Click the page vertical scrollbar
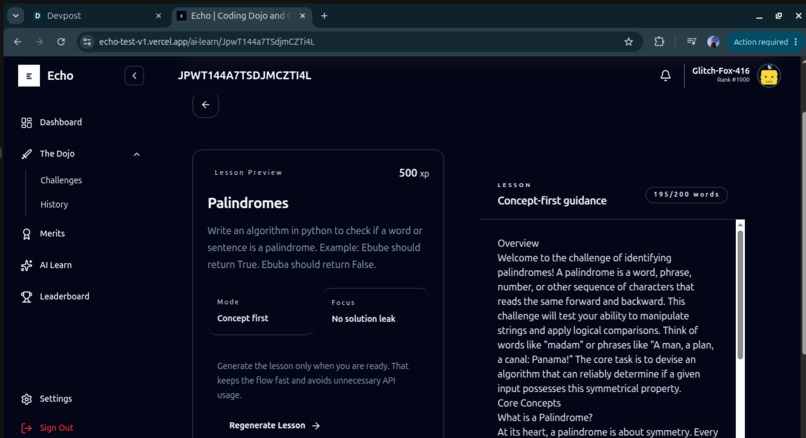This screenshot has height=438, width=806. point(803,232)
